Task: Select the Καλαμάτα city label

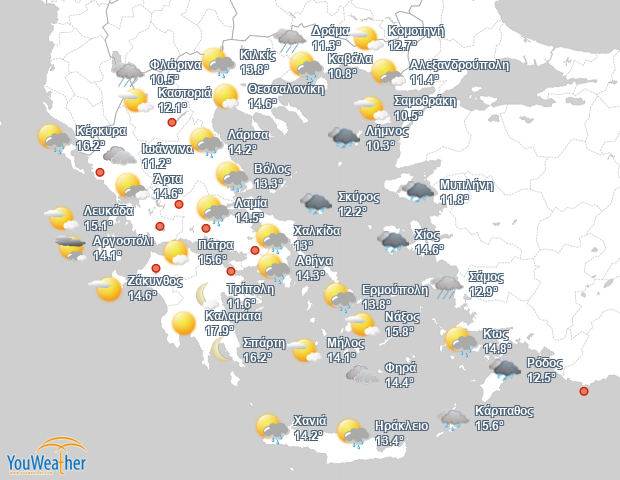Action: tap(233, 316)
